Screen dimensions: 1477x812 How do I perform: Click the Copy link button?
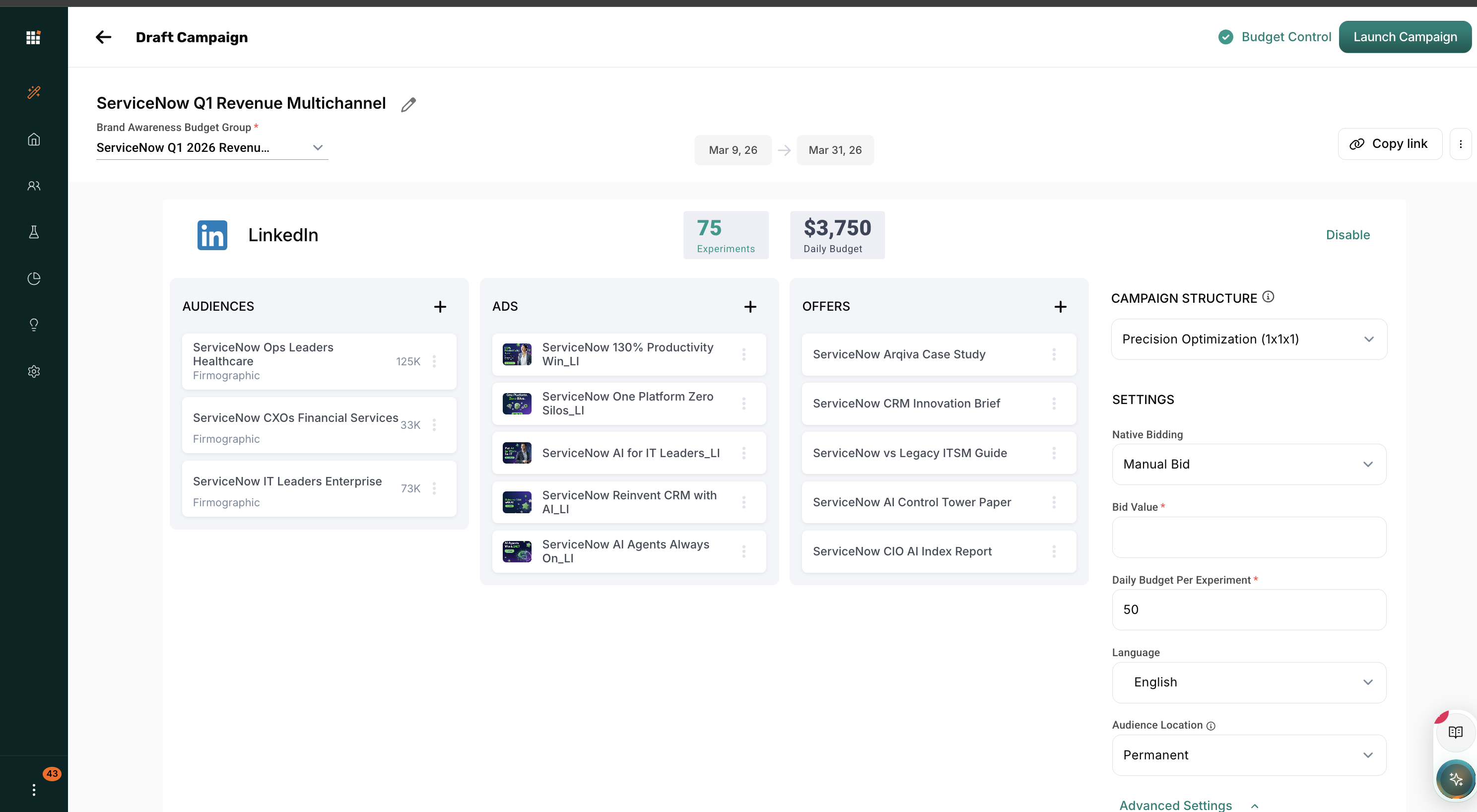coord(1390,143)
